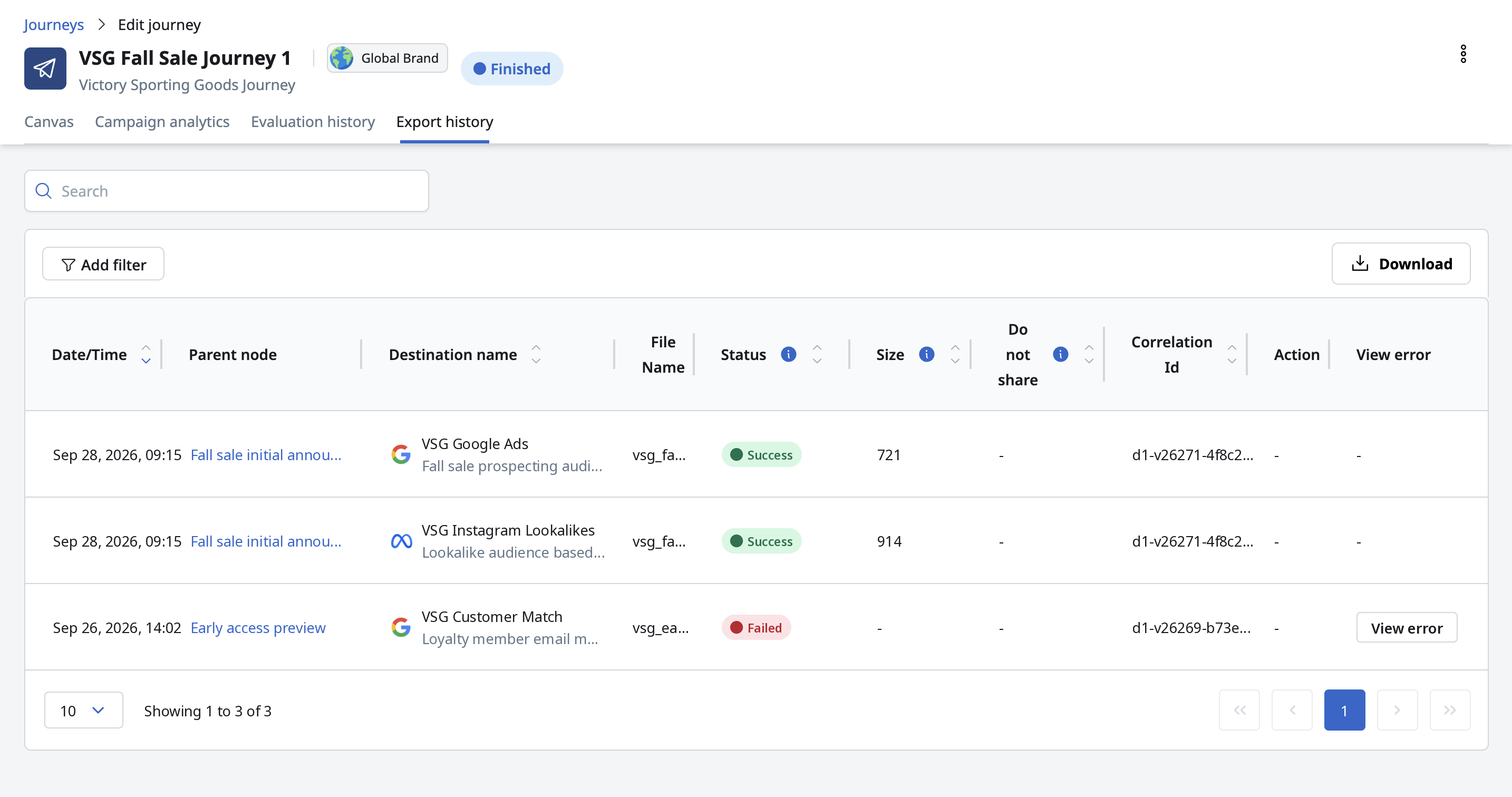The height and width of the screenshot is (797, 1512).
Task: Go to previous page of results
Action: (1292, 710)
